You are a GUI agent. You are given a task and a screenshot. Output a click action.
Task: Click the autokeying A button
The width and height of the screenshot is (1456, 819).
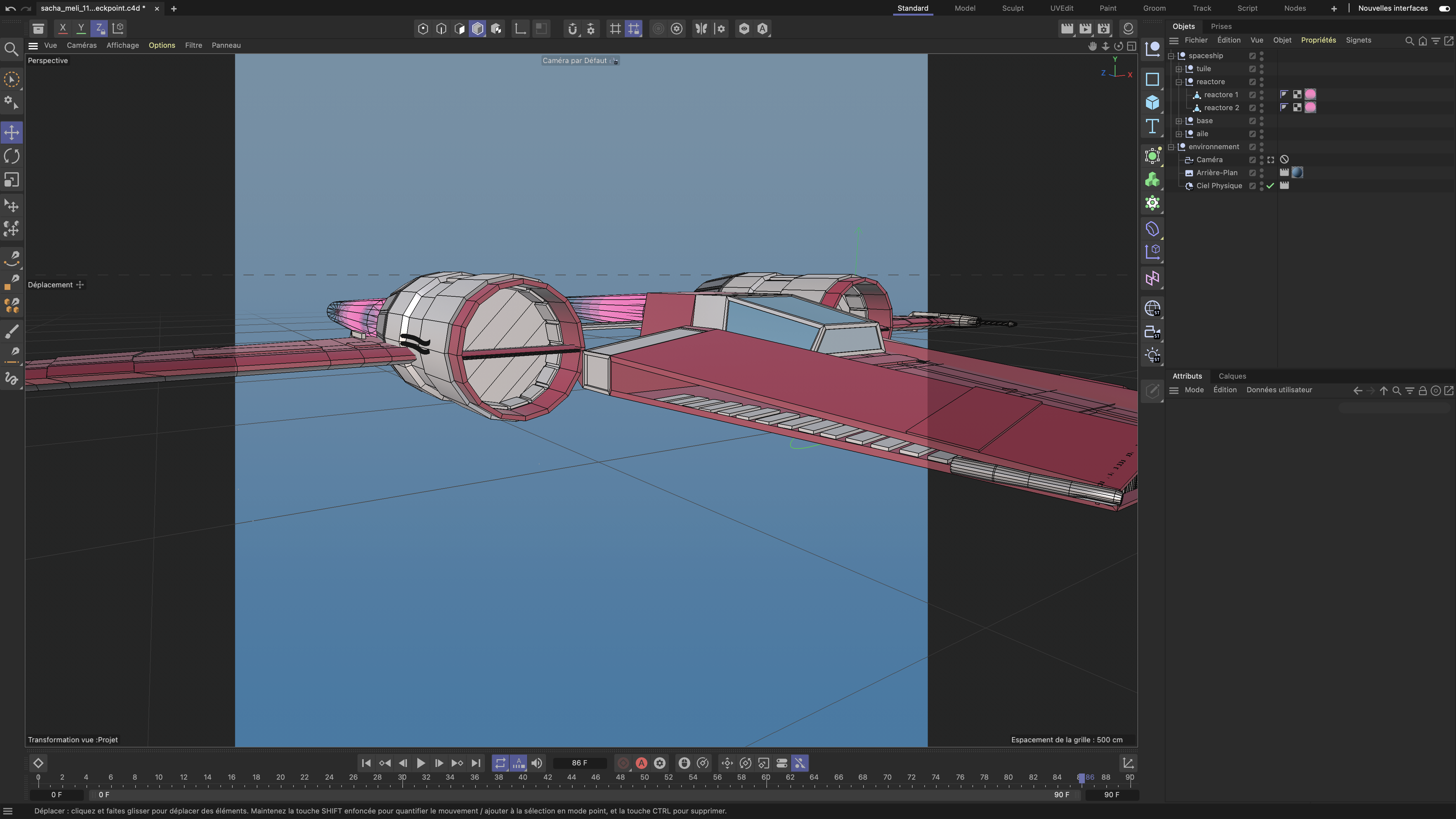[x=641, y=763]
